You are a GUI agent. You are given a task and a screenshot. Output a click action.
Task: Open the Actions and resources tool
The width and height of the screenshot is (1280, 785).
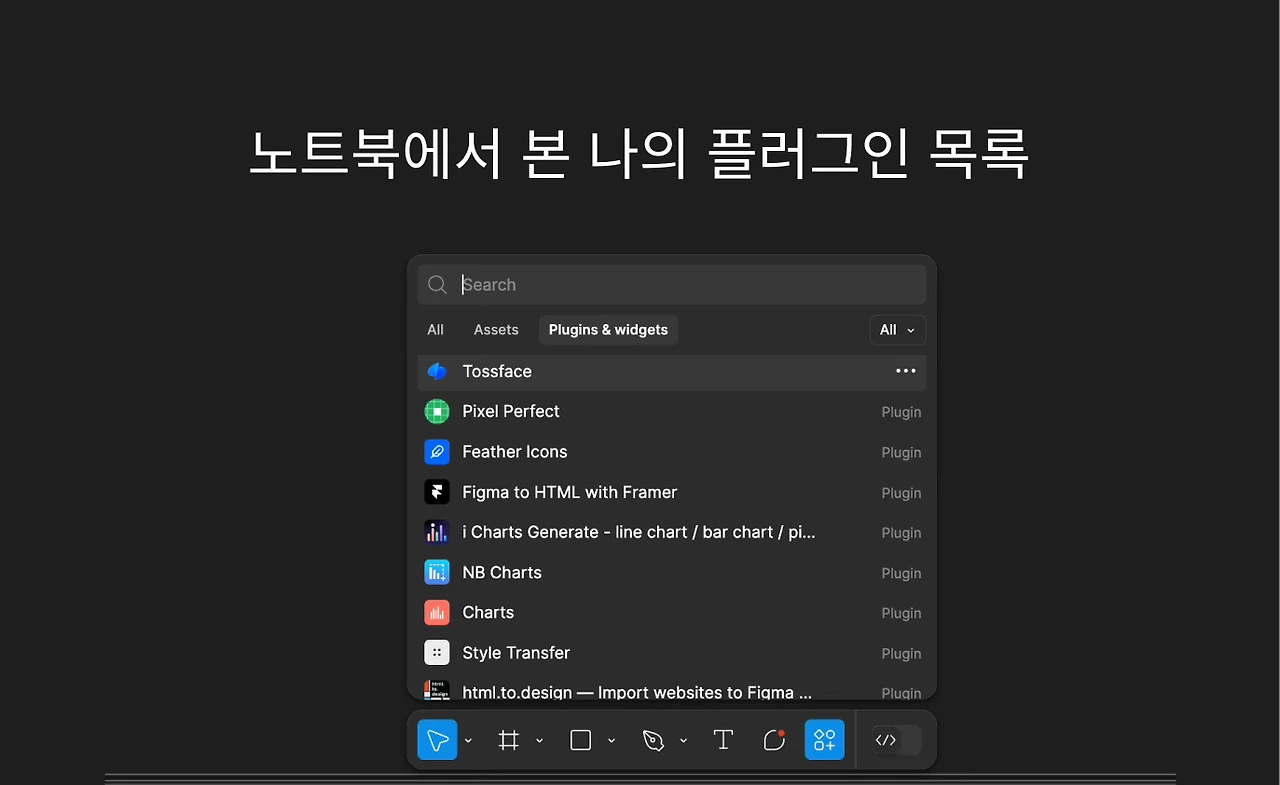click(825, 740)
